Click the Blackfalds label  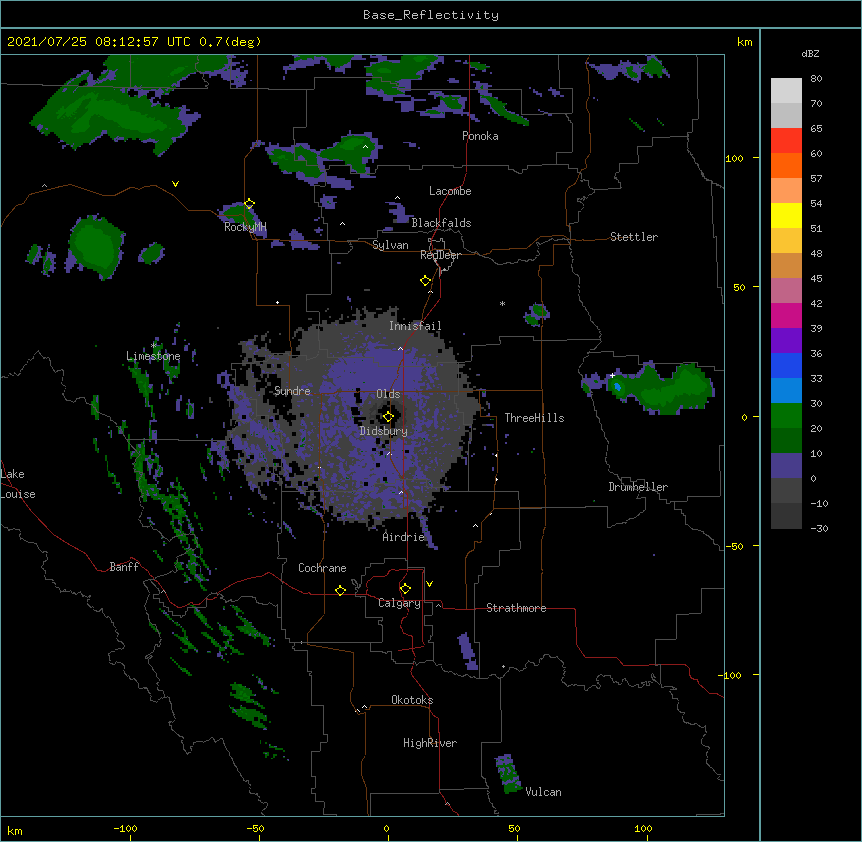(441, 223)
